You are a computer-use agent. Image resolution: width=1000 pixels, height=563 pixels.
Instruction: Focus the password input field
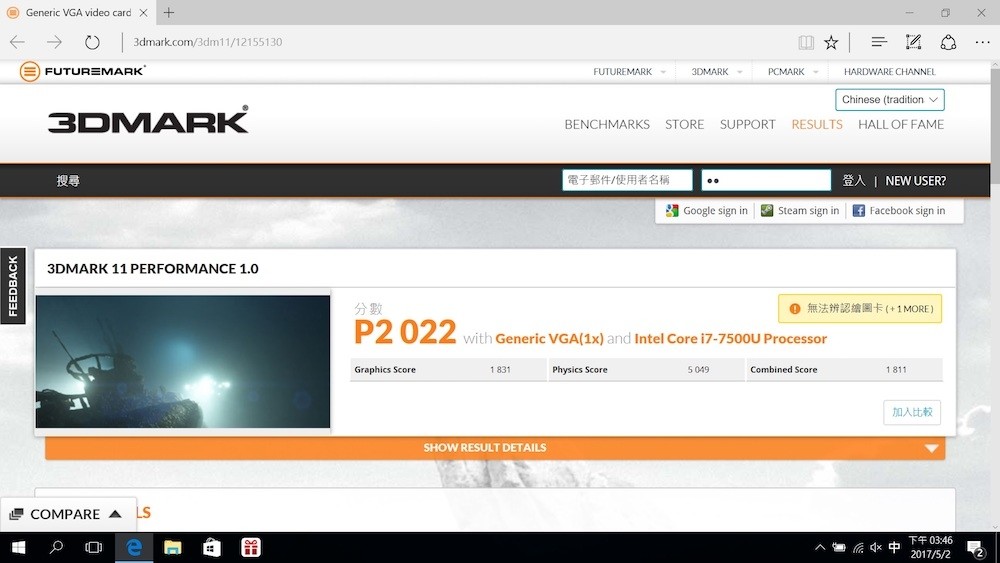(766, 180)
